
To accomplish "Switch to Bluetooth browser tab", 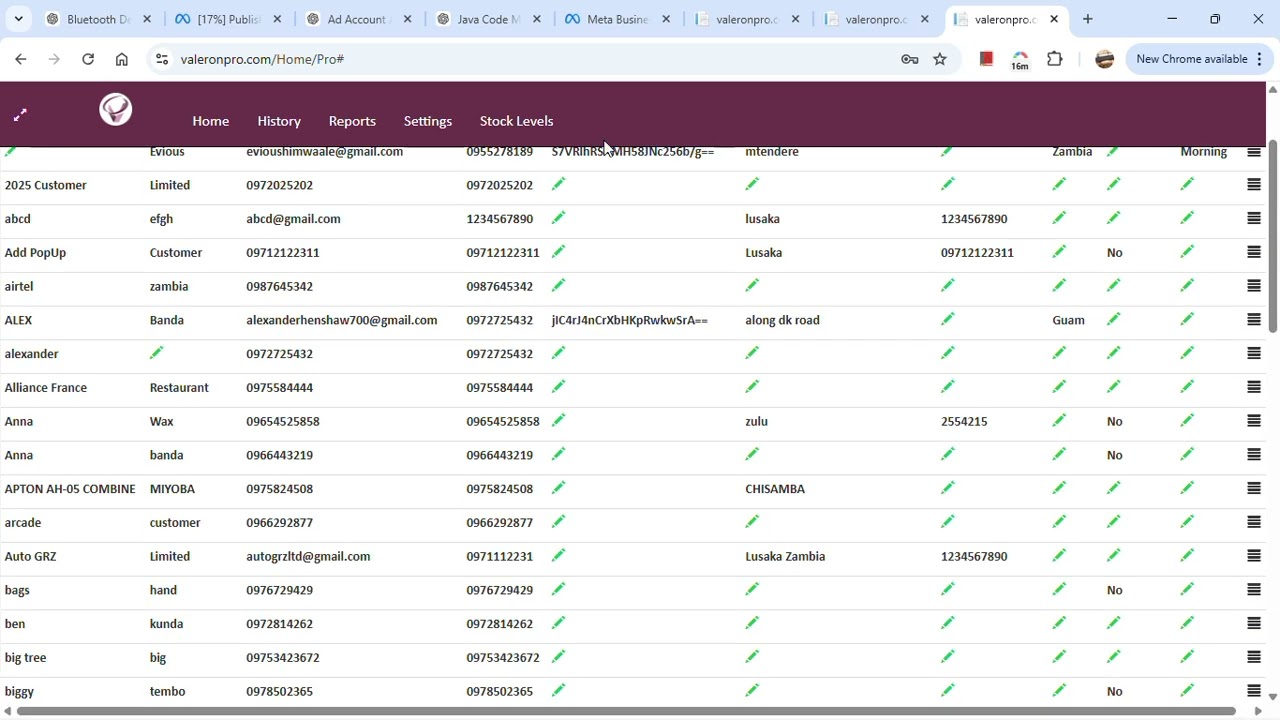I will point(98,19).
